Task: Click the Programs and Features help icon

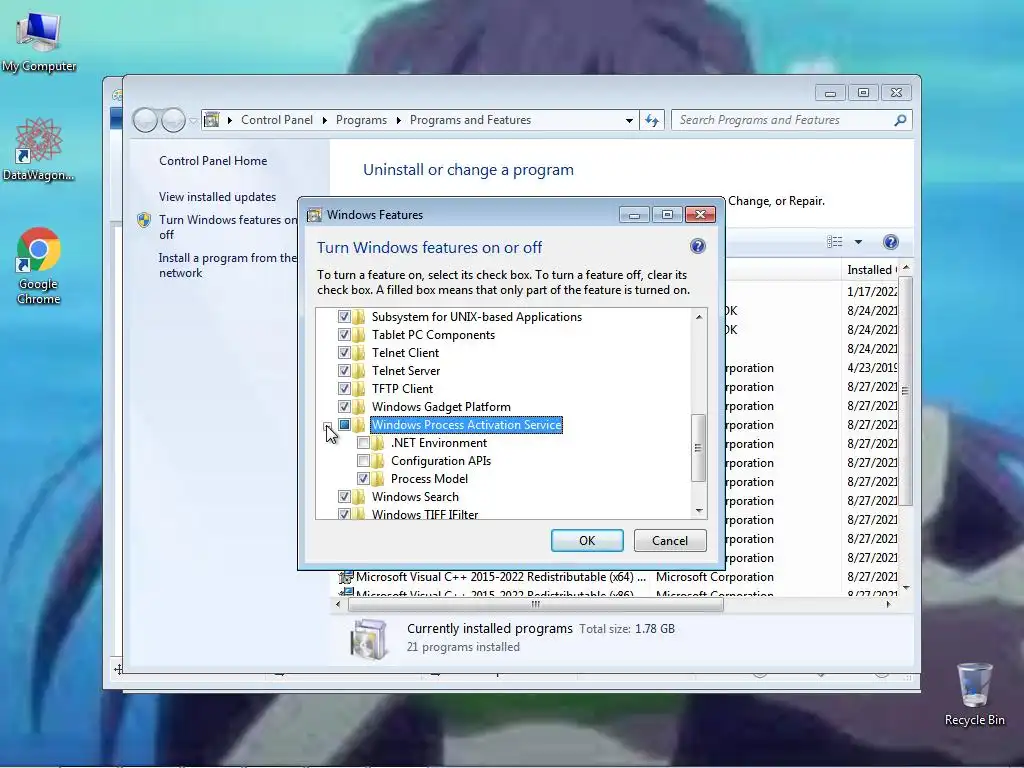Action: (x=890, y=242)
